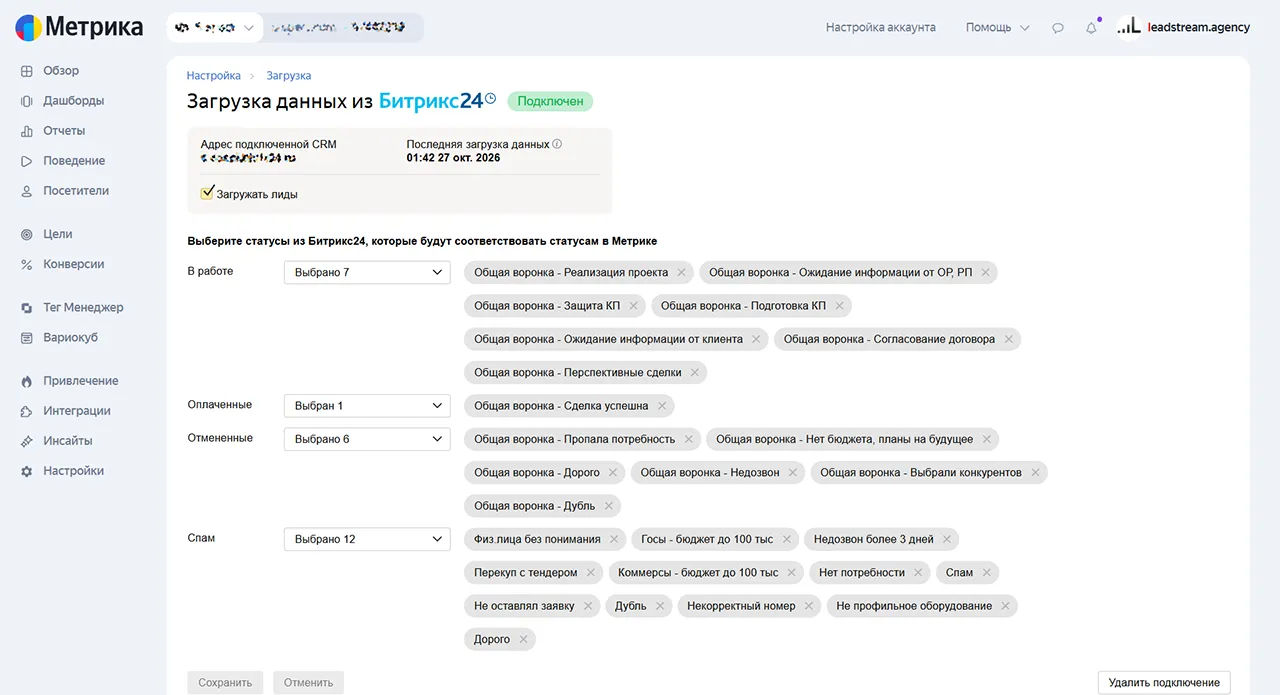
Task: Go to 'Тег Менеджер' in the sidebar
Action: coord(83,307)
